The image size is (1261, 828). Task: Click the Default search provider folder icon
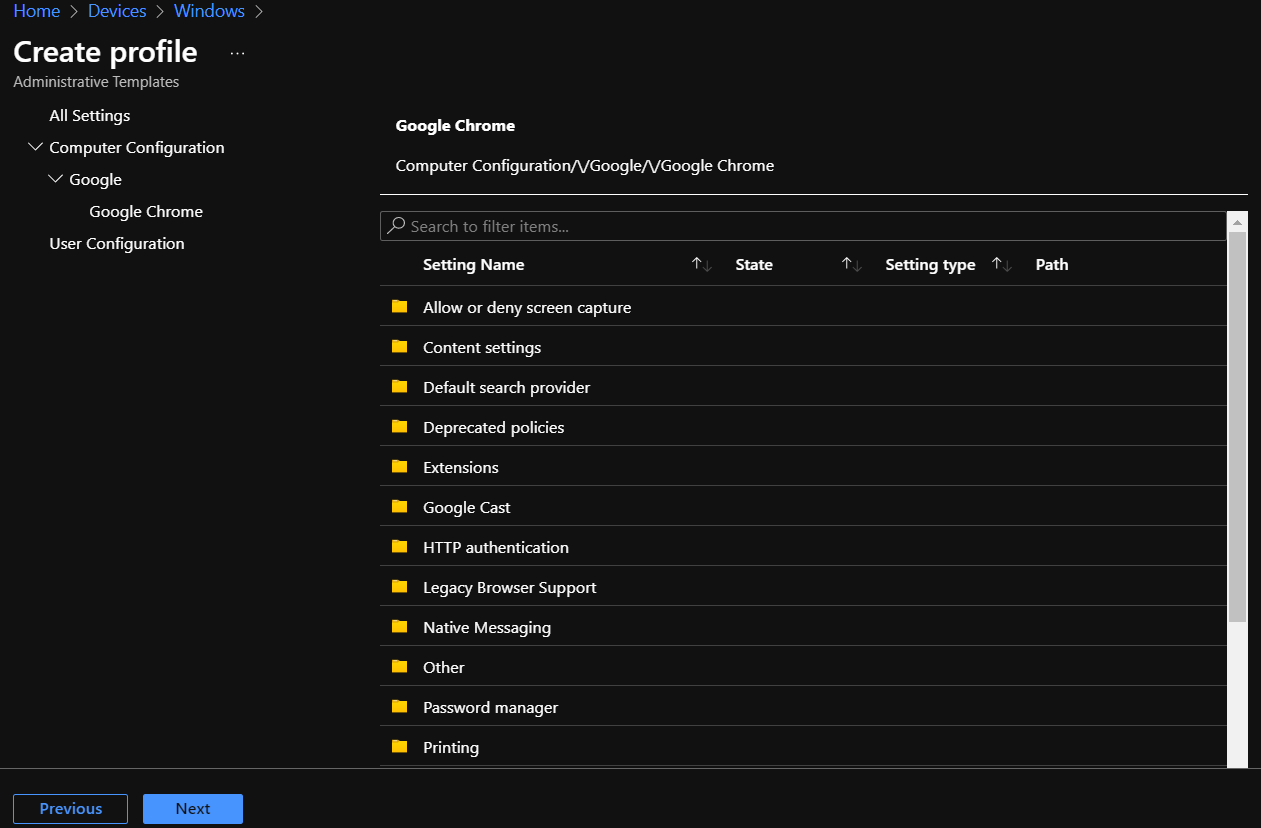click(400, 386)
